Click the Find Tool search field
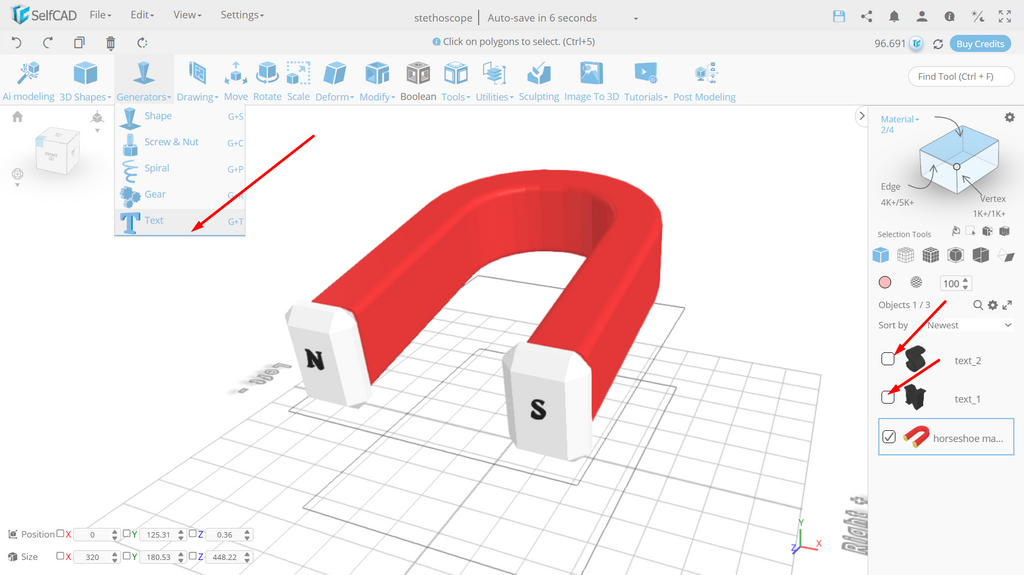Image resolution: width=1024 pixels, height=575 pixels. point(961,76)
